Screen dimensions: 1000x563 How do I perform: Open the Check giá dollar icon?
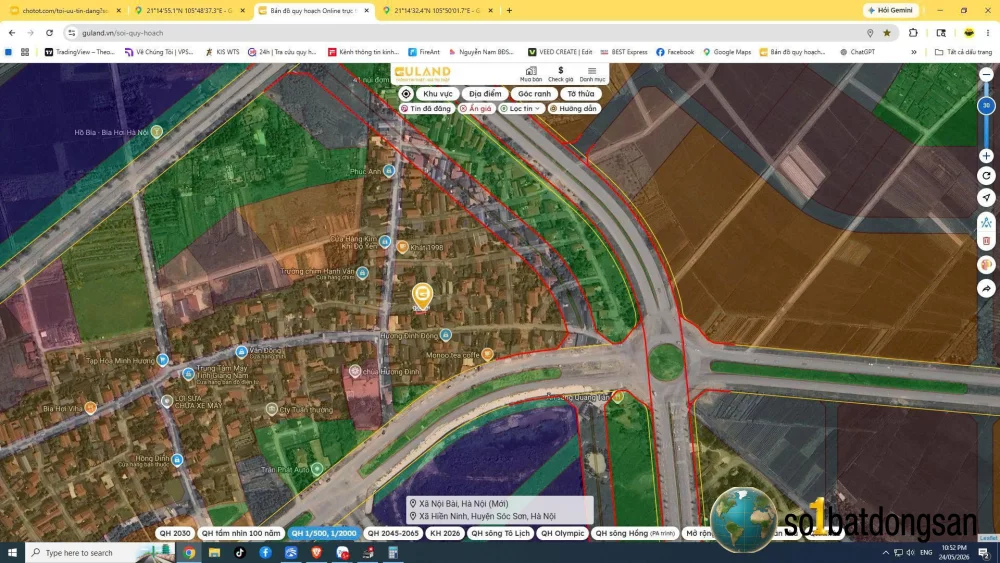[561, 74]
